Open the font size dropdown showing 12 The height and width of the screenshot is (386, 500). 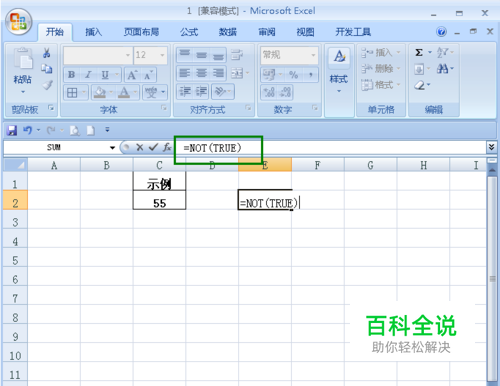(162, 55)
